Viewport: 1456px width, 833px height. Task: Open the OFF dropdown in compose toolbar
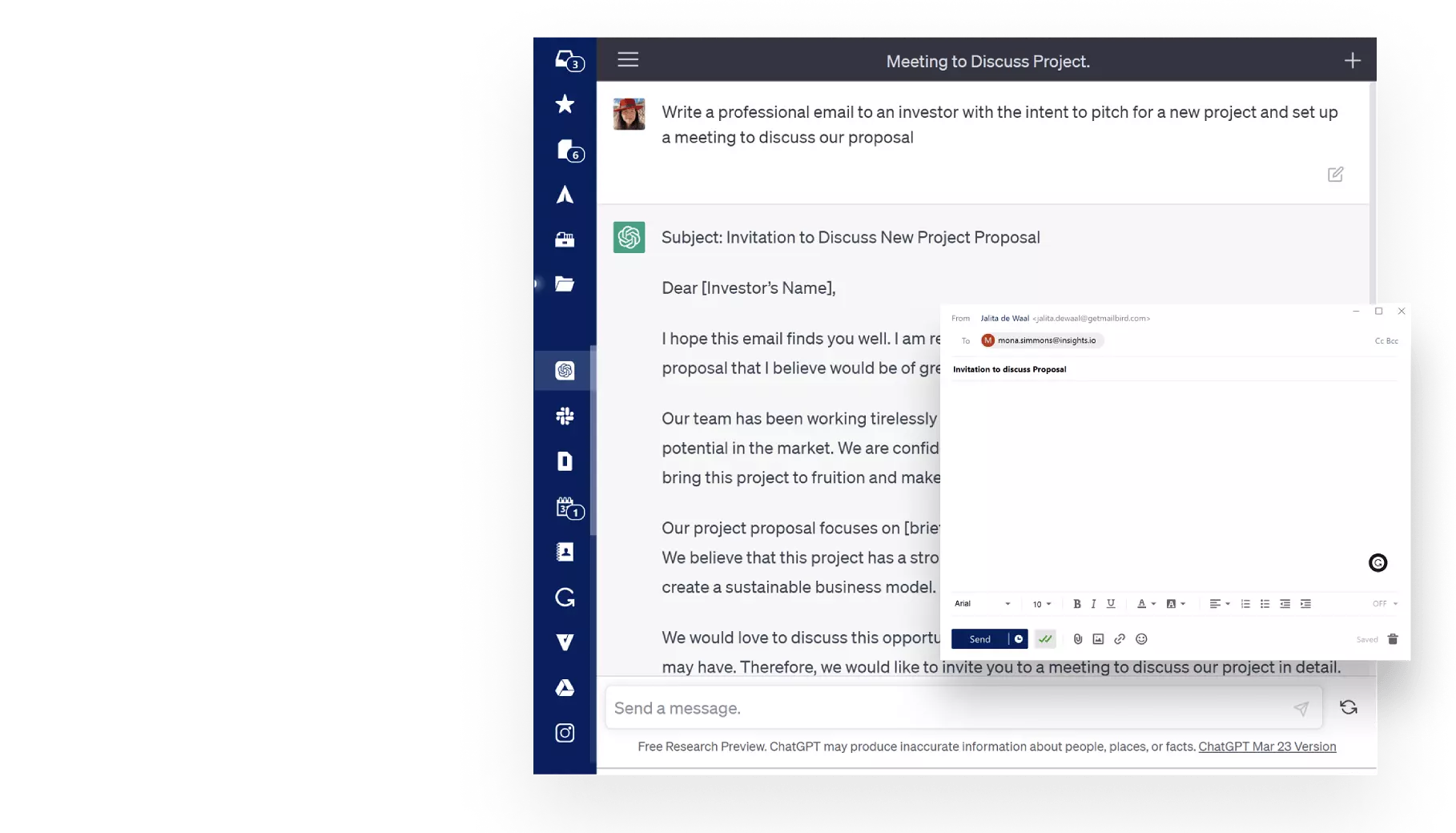pyautogui.click(x=1385, y=604)
